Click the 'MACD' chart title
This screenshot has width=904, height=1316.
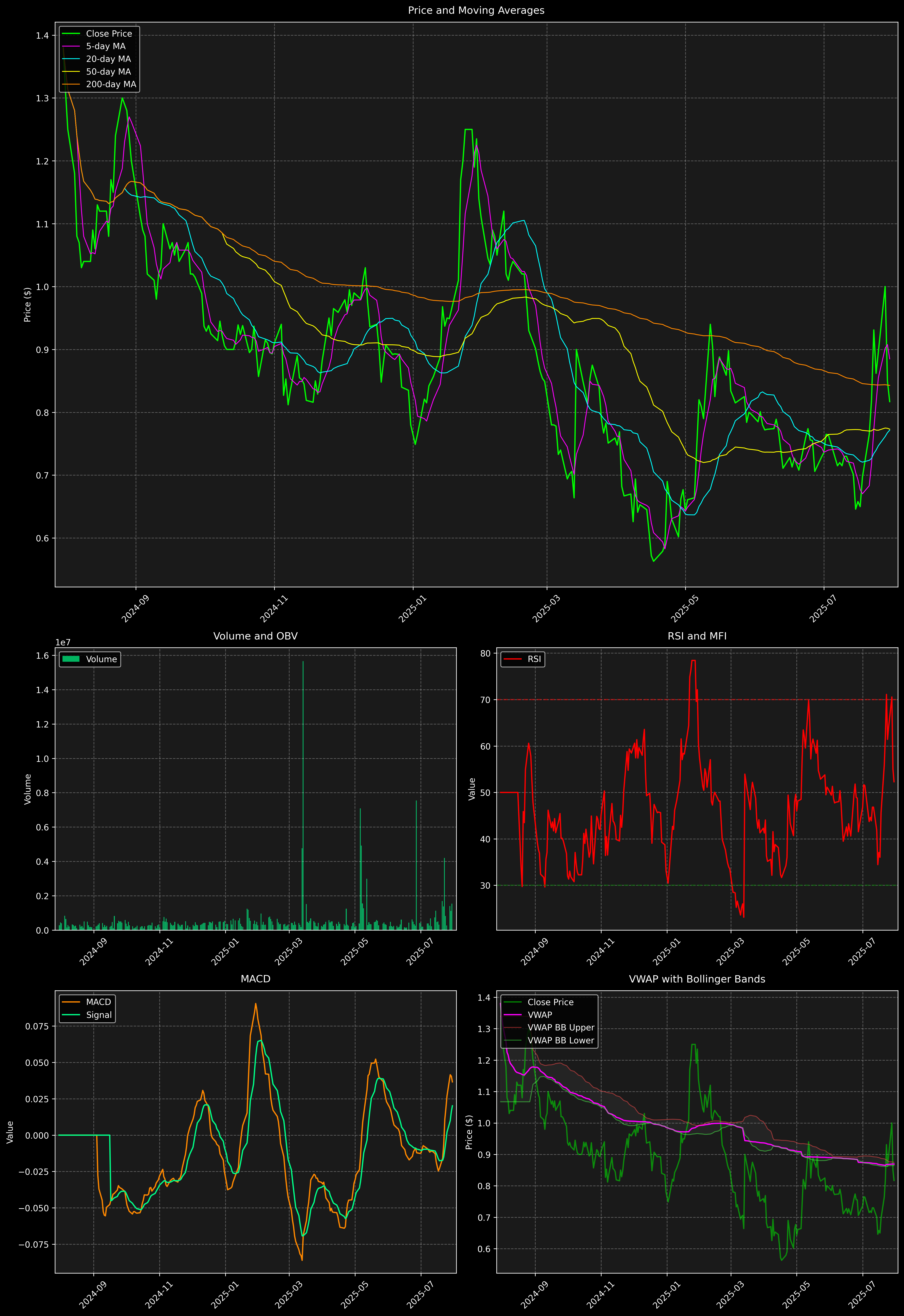[x=255, y=979]
